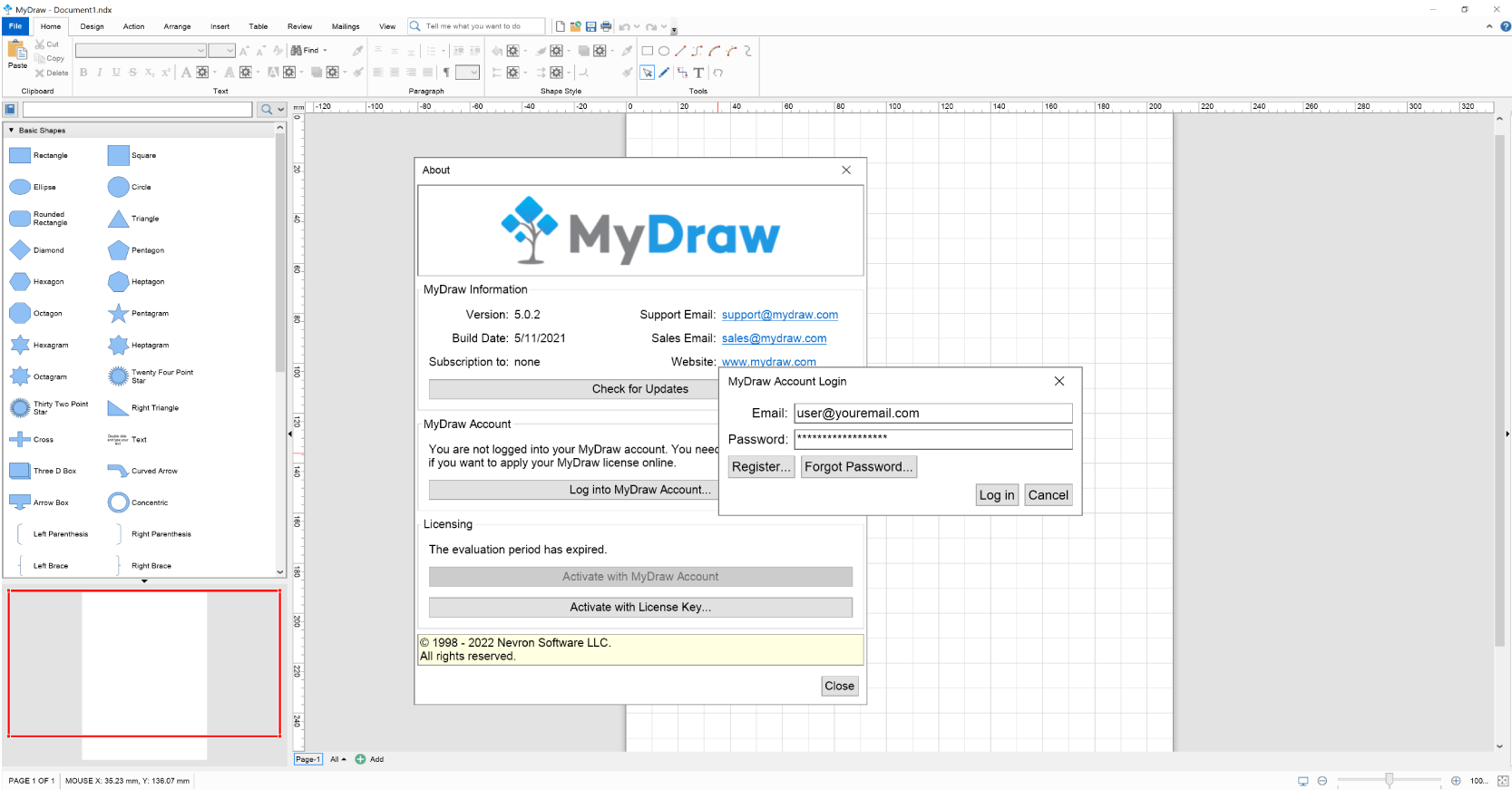This screenshot has width=1512, height=790.
Task: Click the New document icon in quick access
Action: [561, 26]
